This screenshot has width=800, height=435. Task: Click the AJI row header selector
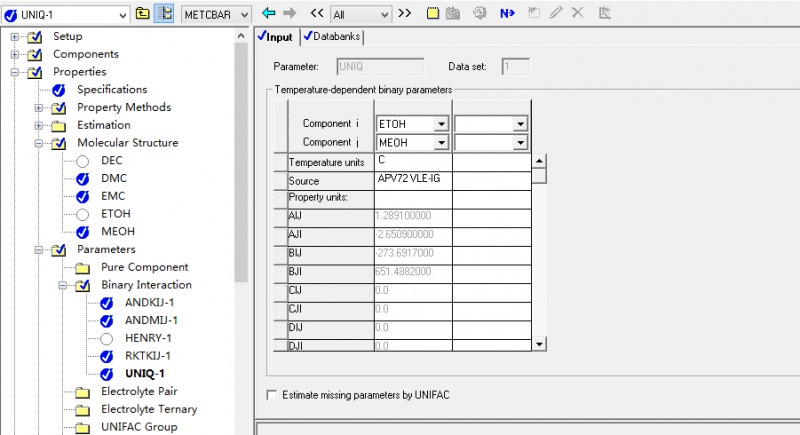pyautogui.click(x=281, y=235)
